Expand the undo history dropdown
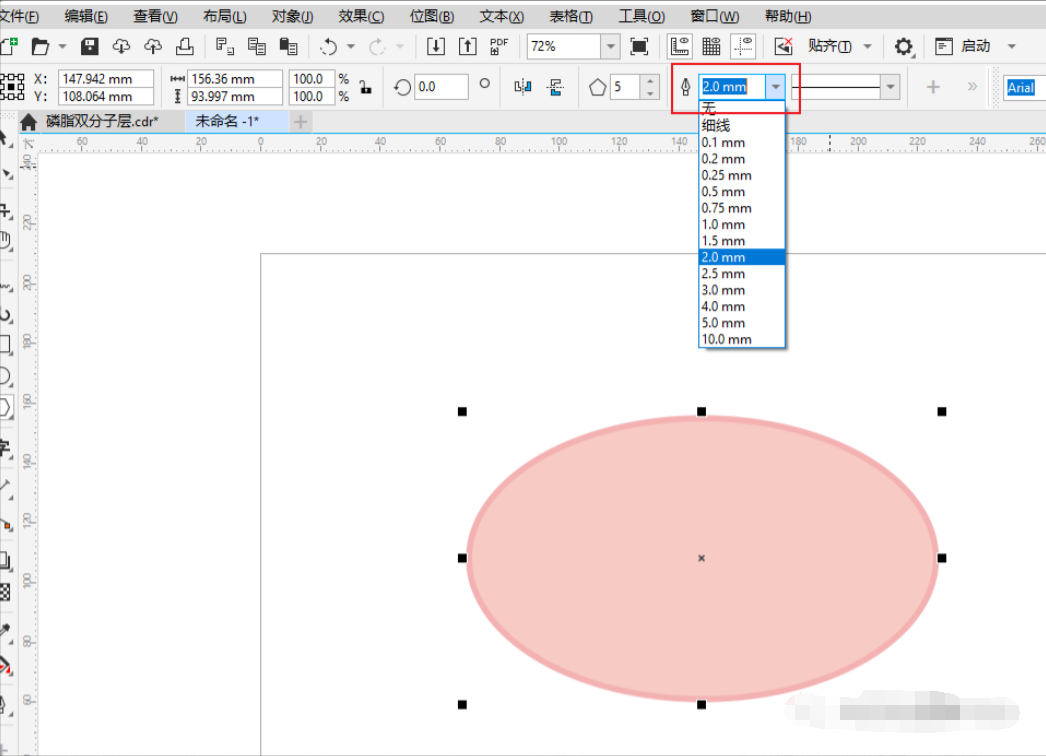 [x=351, y=47]
